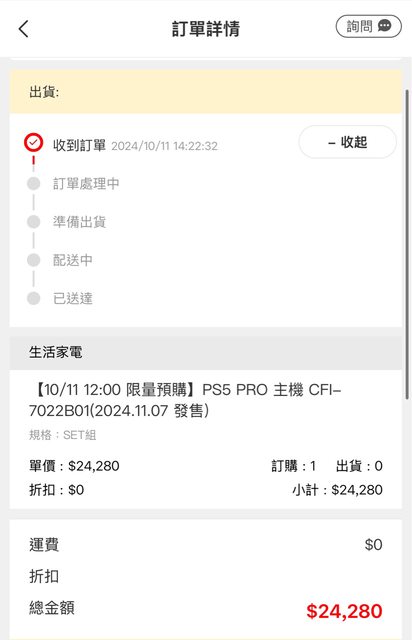412x640 pixels.
Task: Tap the back arrow icon
Action: tap(24, 29)
